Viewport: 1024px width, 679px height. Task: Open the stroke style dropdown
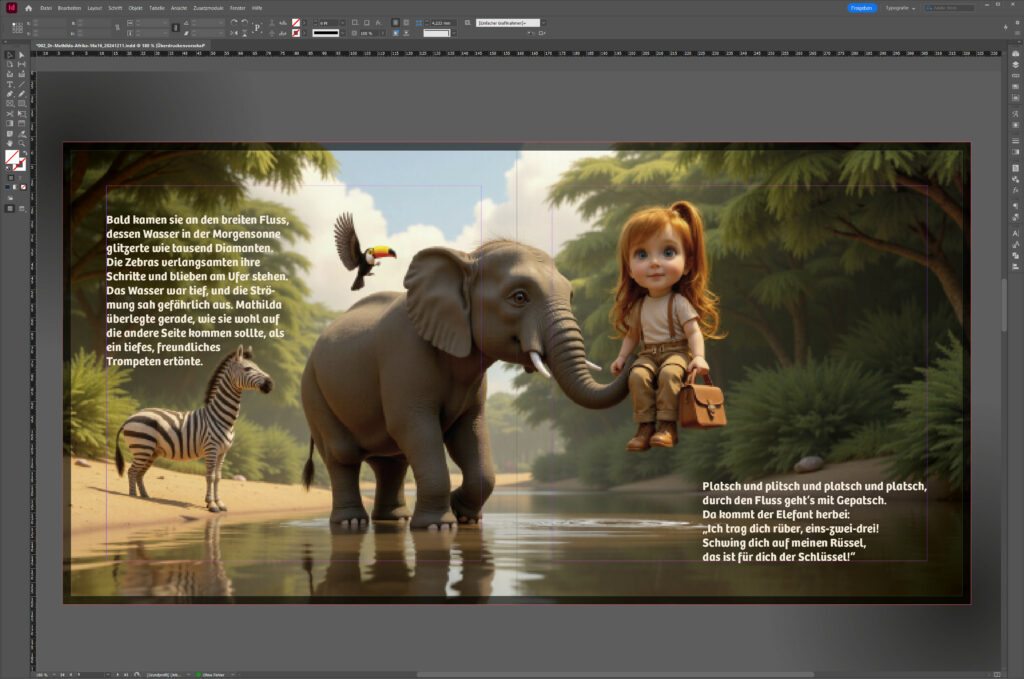point(341,32)
